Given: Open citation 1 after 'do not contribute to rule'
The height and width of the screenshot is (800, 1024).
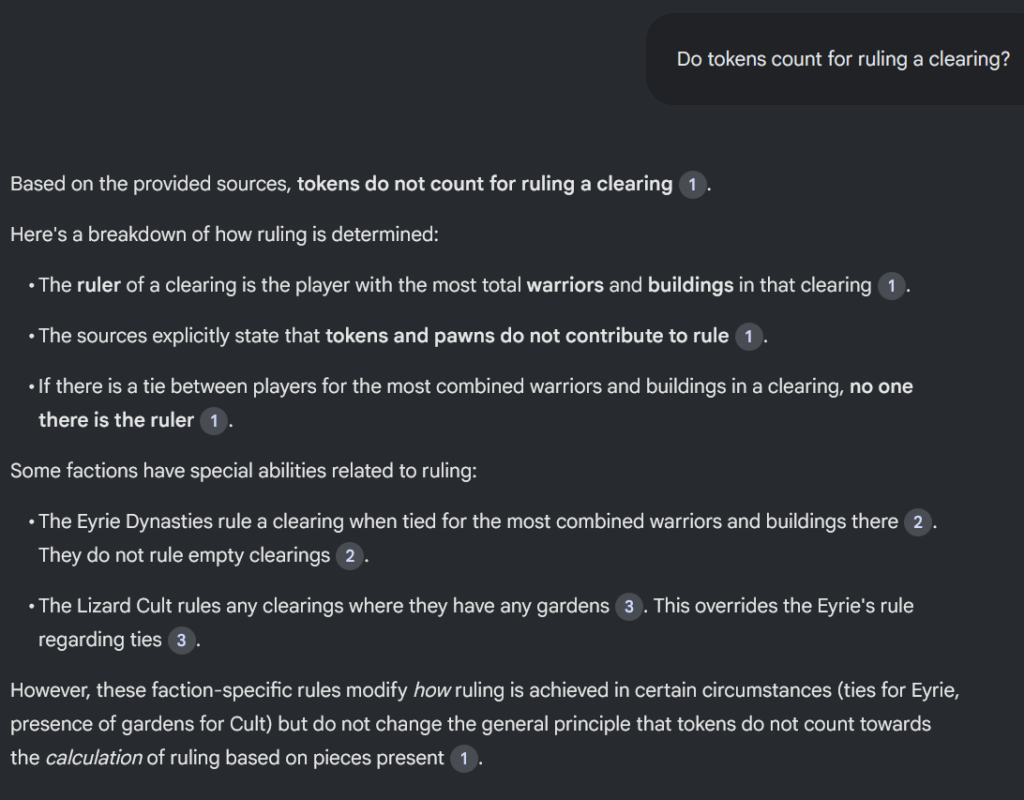Looking at the screenshot, I should pos(748,336).
